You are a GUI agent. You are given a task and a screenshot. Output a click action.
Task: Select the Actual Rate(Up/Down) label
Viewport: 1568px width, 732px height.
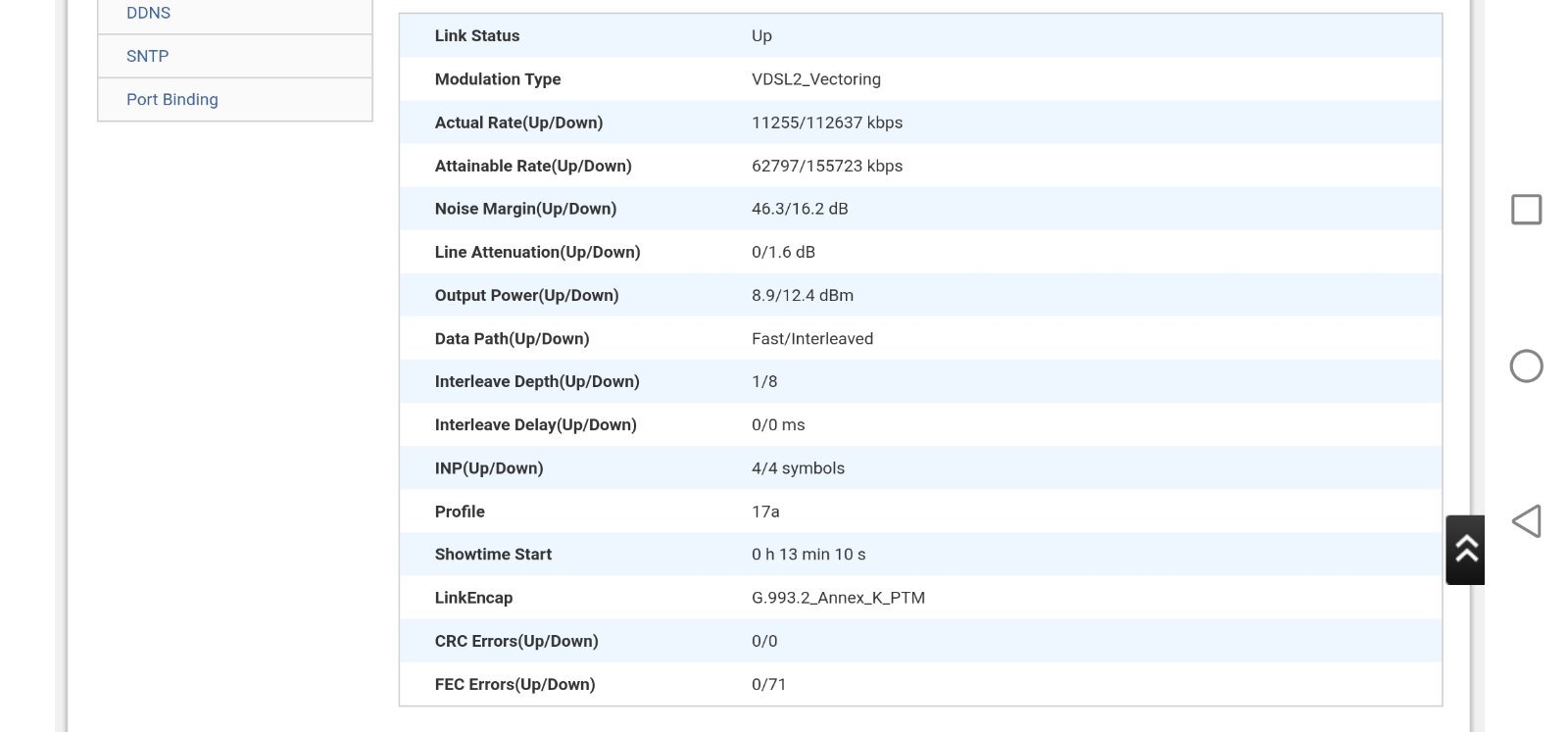click(x=518, y=122)
